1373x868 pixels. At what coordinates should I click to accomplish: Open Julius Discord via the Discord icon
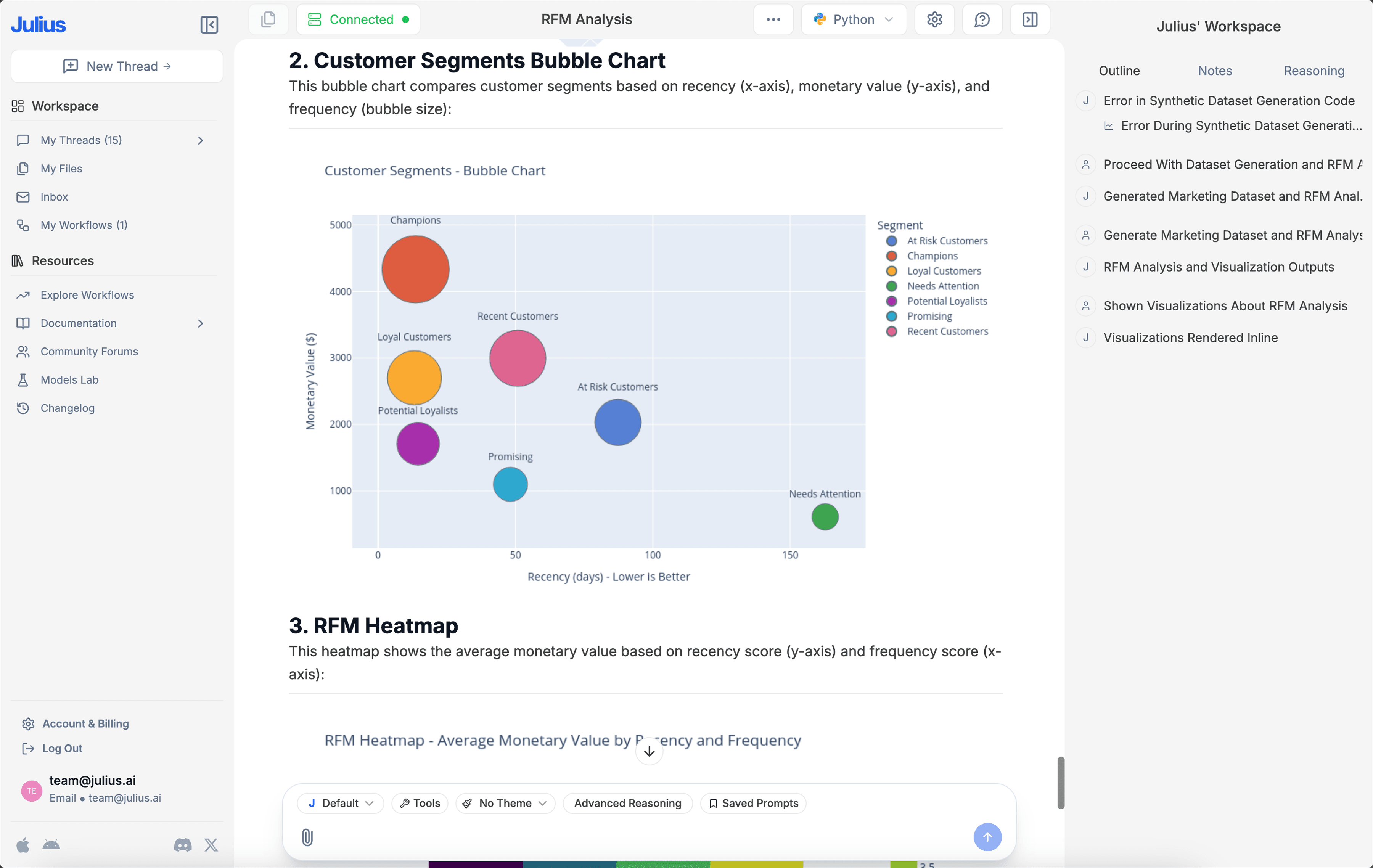(182, 845)
